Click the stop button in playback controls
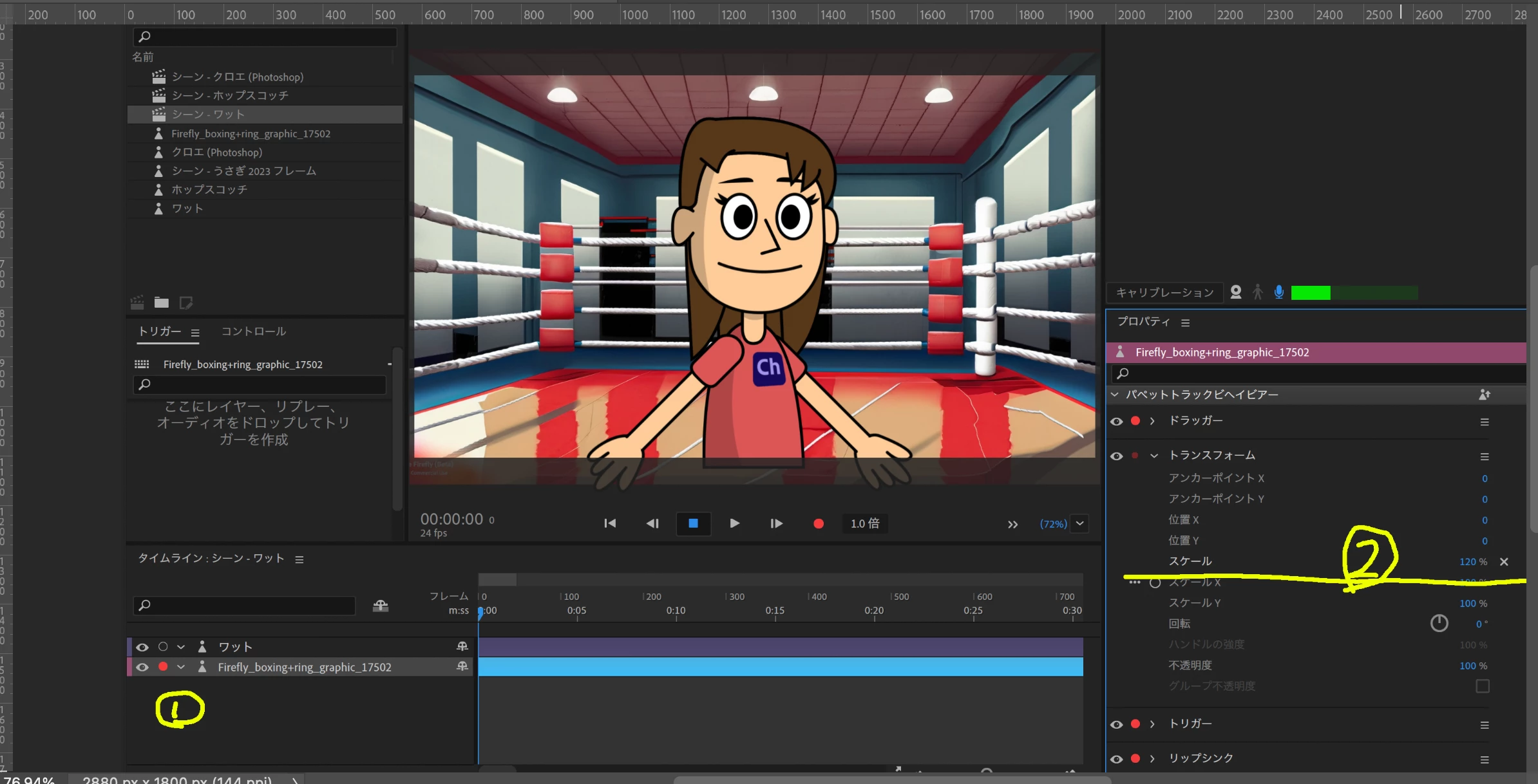1538x784 pixels. (x=693, y=524)
